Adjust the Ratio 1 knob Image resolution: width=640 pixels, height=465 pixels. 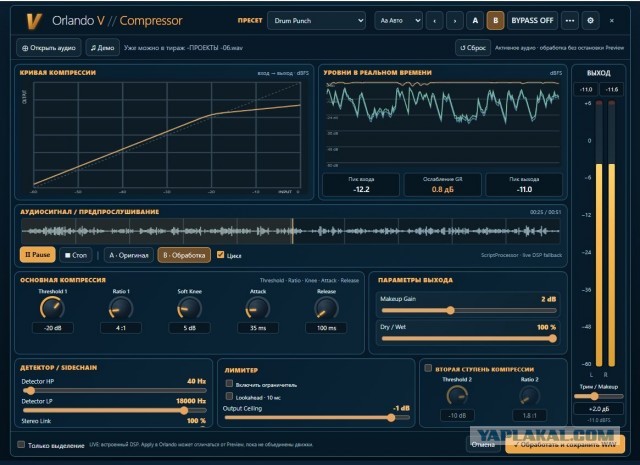(x=121, y=308)
